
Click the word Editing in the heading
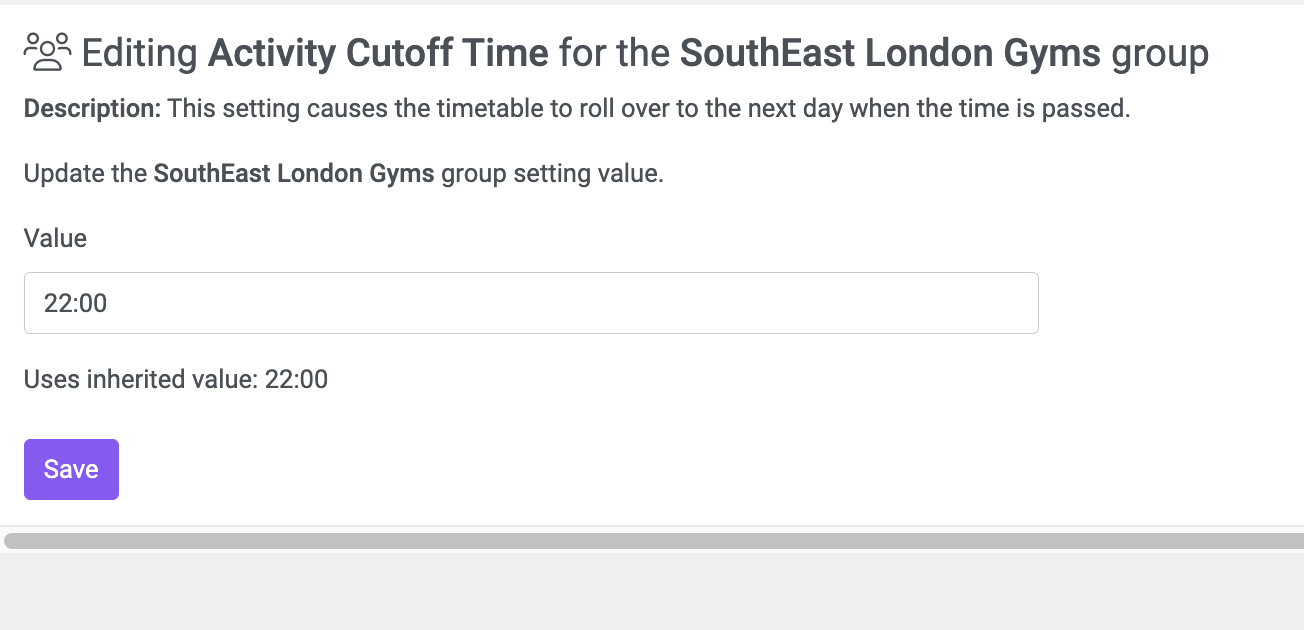click(140, 53)
